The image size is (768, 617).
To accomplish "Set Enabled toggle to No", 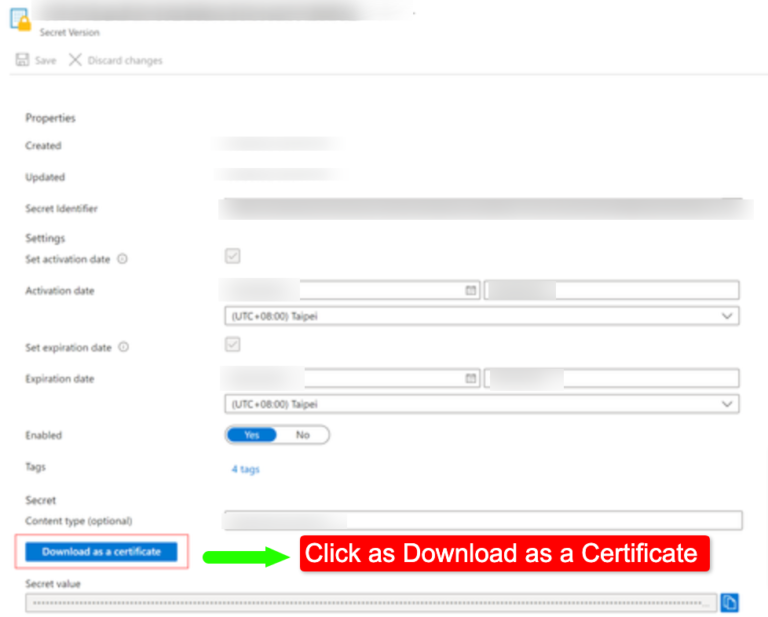I will click(302, 435).
